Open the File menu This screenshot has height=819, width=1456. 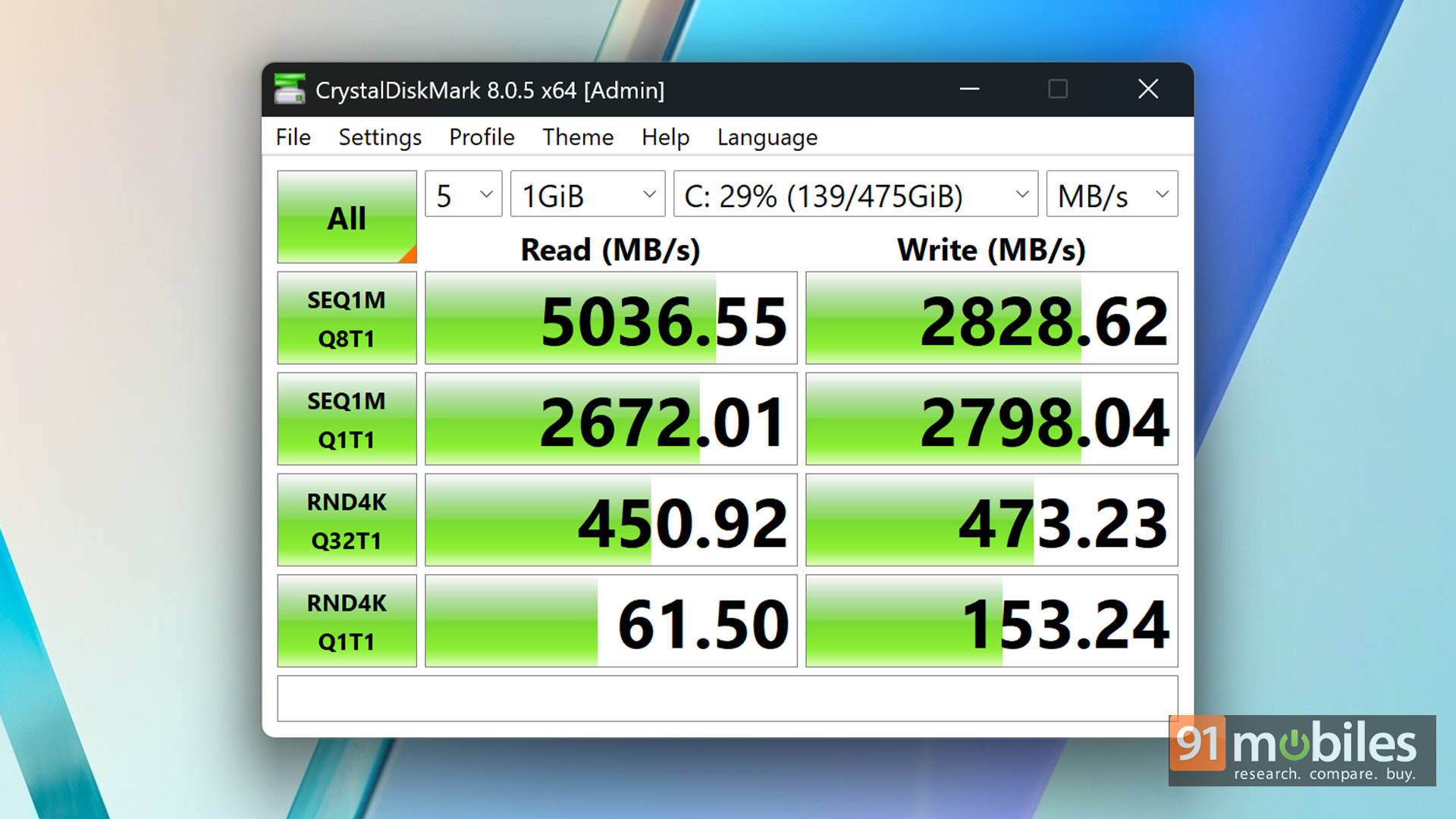(293, 137)
